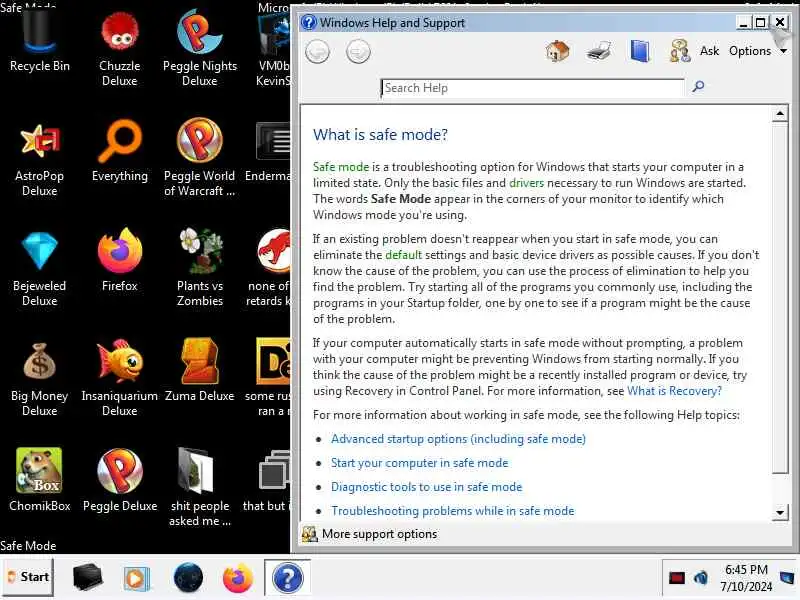The width and height of the screenshot is (800, 600).
Task: Open 'Start your computer in safe mode' link
Action: tap(419, 463)
